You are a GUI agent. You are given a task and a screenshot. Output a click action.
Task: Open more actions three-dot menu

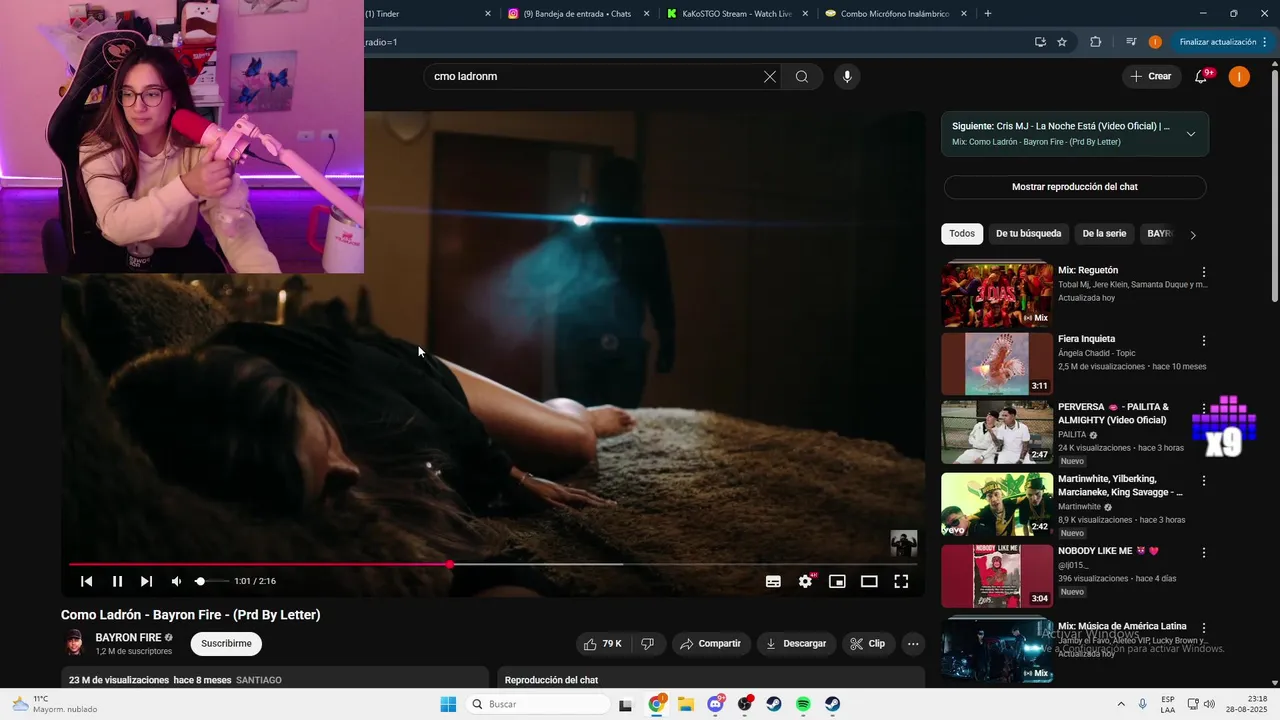coord(913,644)
